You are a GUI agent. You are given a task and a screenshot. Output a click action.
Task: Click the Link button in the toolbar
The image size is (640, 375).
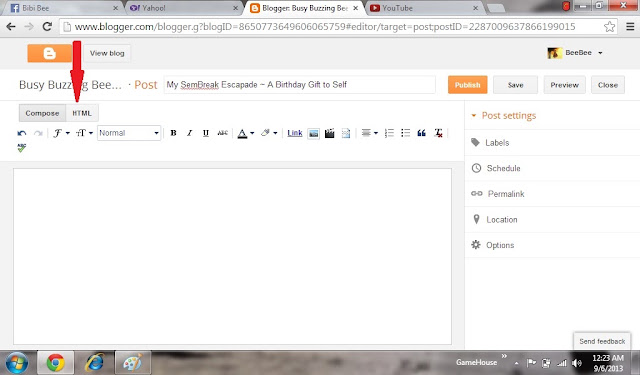click(x=295, y=133)
